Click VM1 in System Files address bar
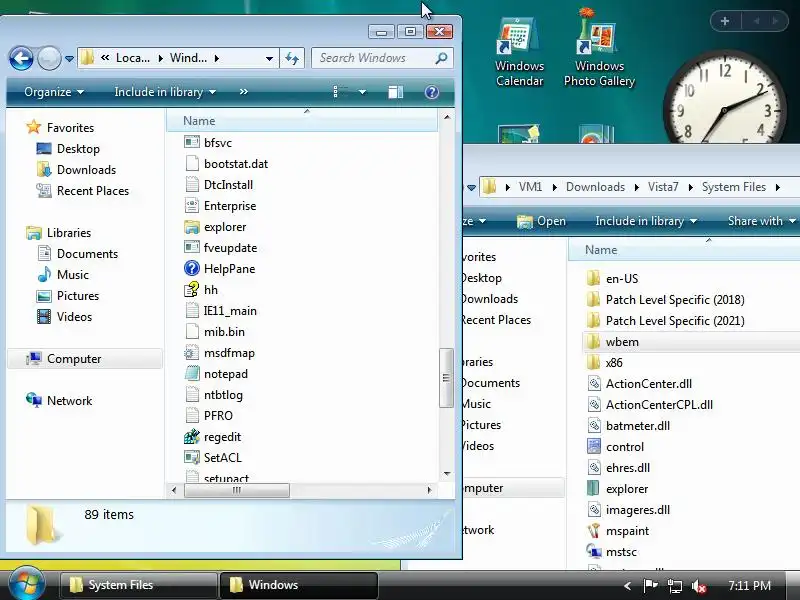This screenshot has height=600, width=800. 530,187
